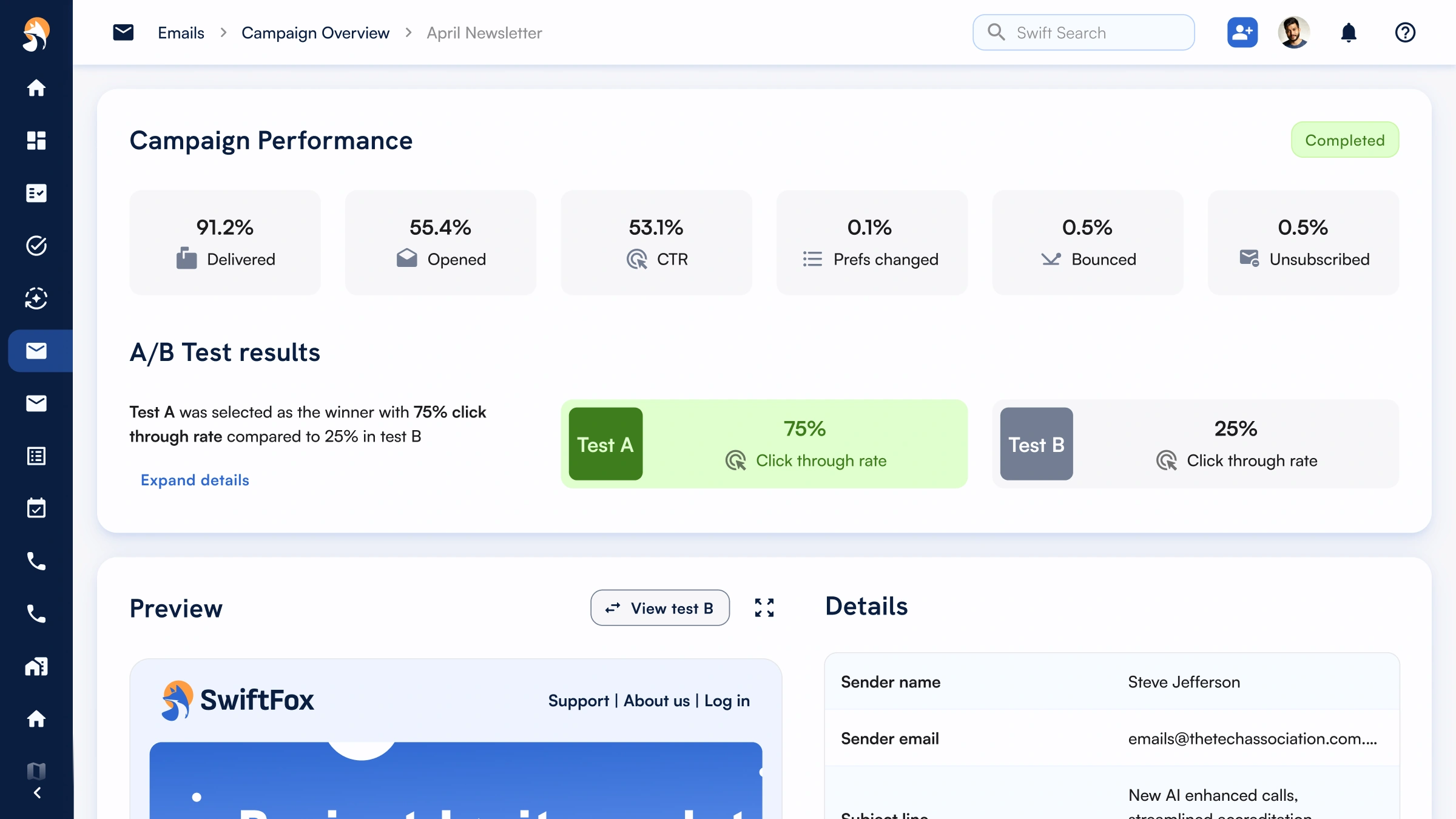Open the 91.2% Delivered stat card
The height and width of the screenshot is (819, 1456).
(x=225, y=243)
